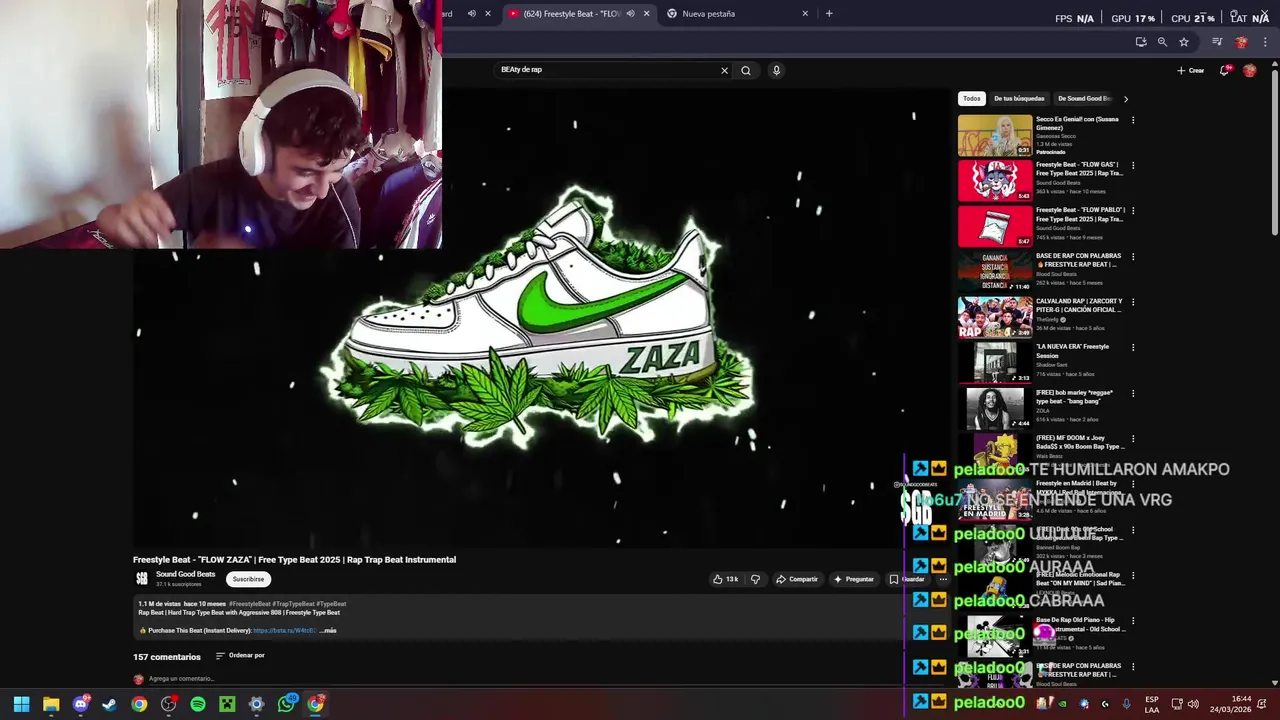Open the Crear upload menu
The image size is (1280, 720).
pos(1191,70)
